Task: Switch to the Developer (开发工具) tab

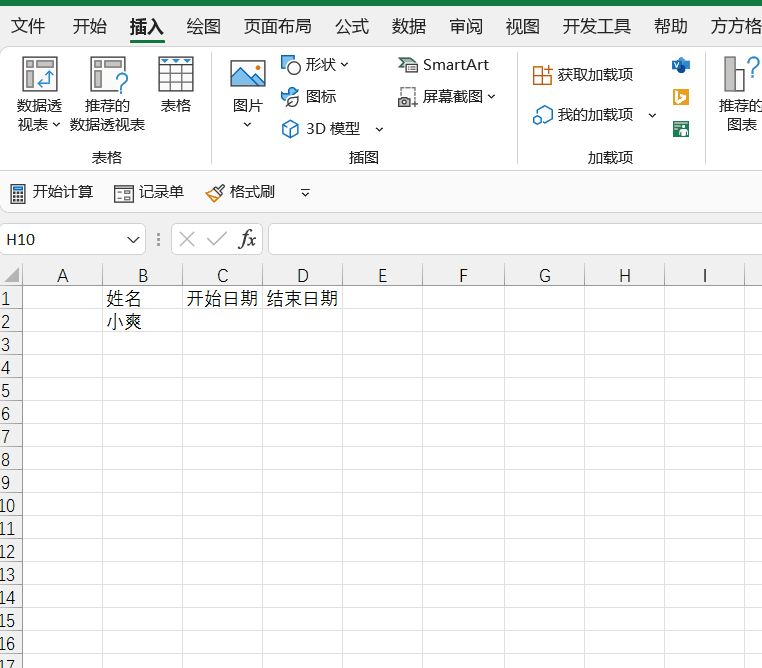Action: coord(597,26)
